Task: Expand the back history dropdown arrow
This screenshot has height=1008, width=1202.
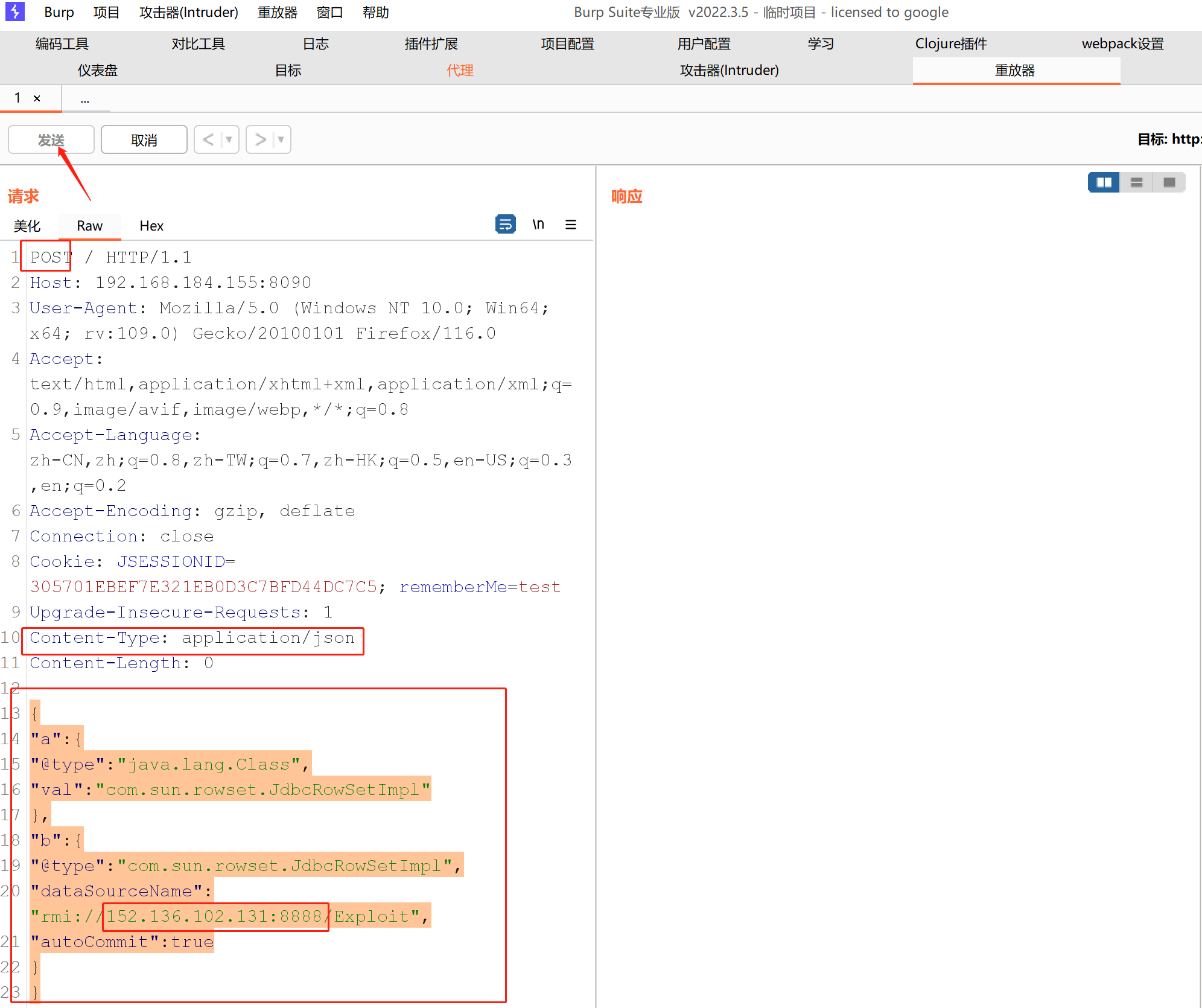Action: point(229,139)
